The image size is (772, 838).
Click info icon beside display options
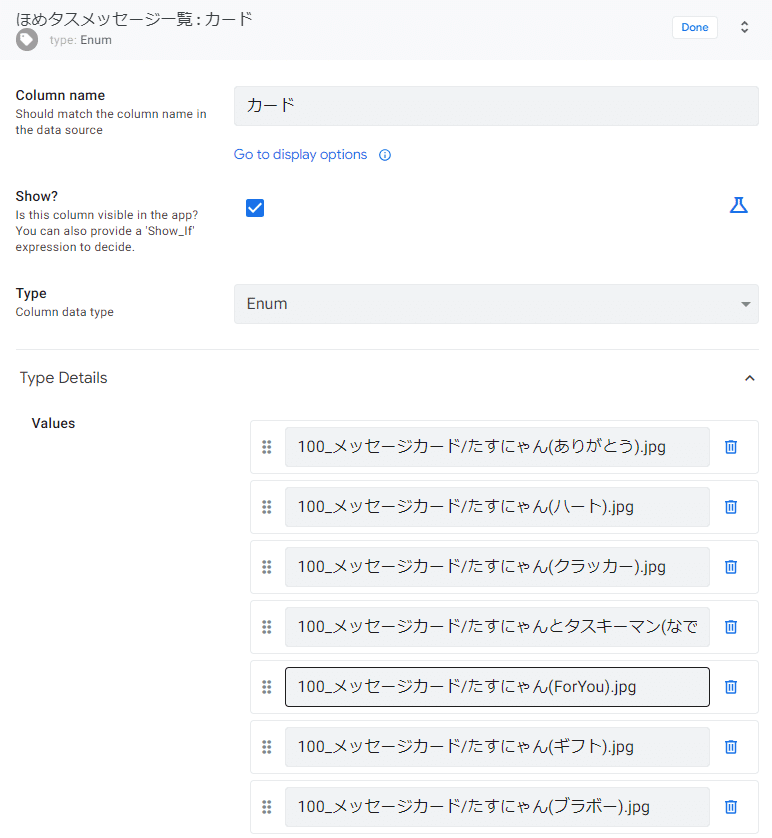point(385,155)
